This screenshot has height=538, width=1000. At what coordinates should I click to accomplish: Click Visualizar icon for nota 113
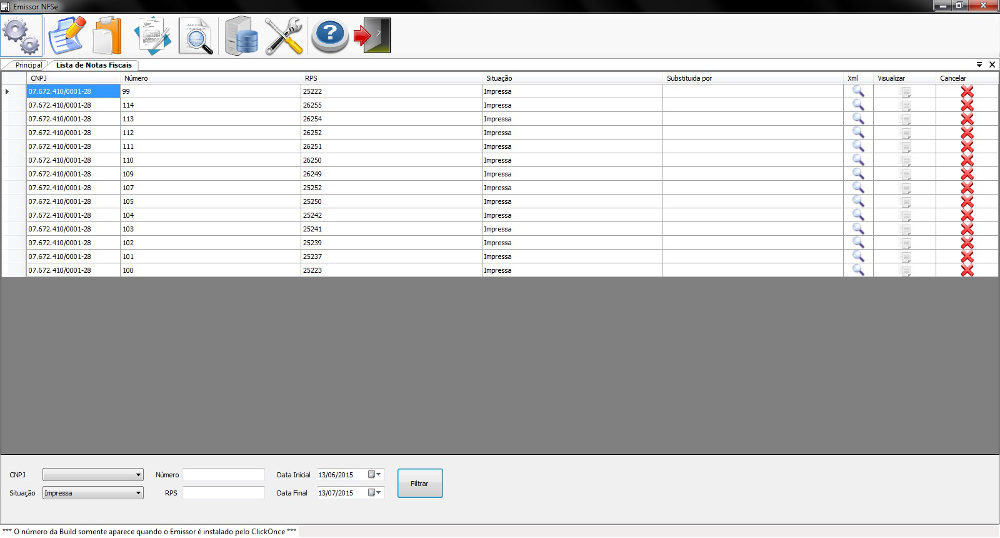[x=906, y=119]
